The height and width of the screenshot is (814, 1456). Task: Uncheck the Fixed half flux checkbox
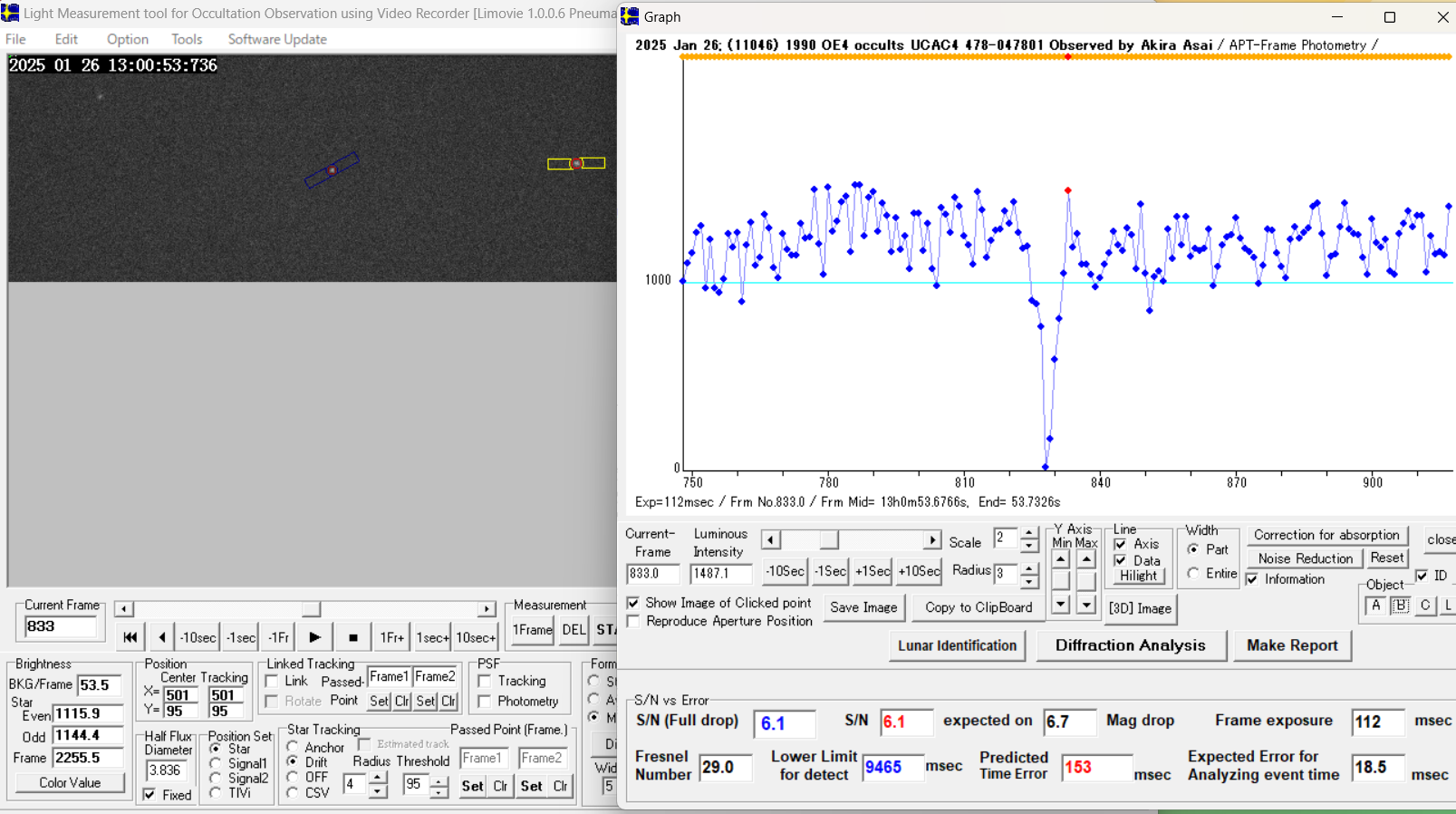(150, 795)
